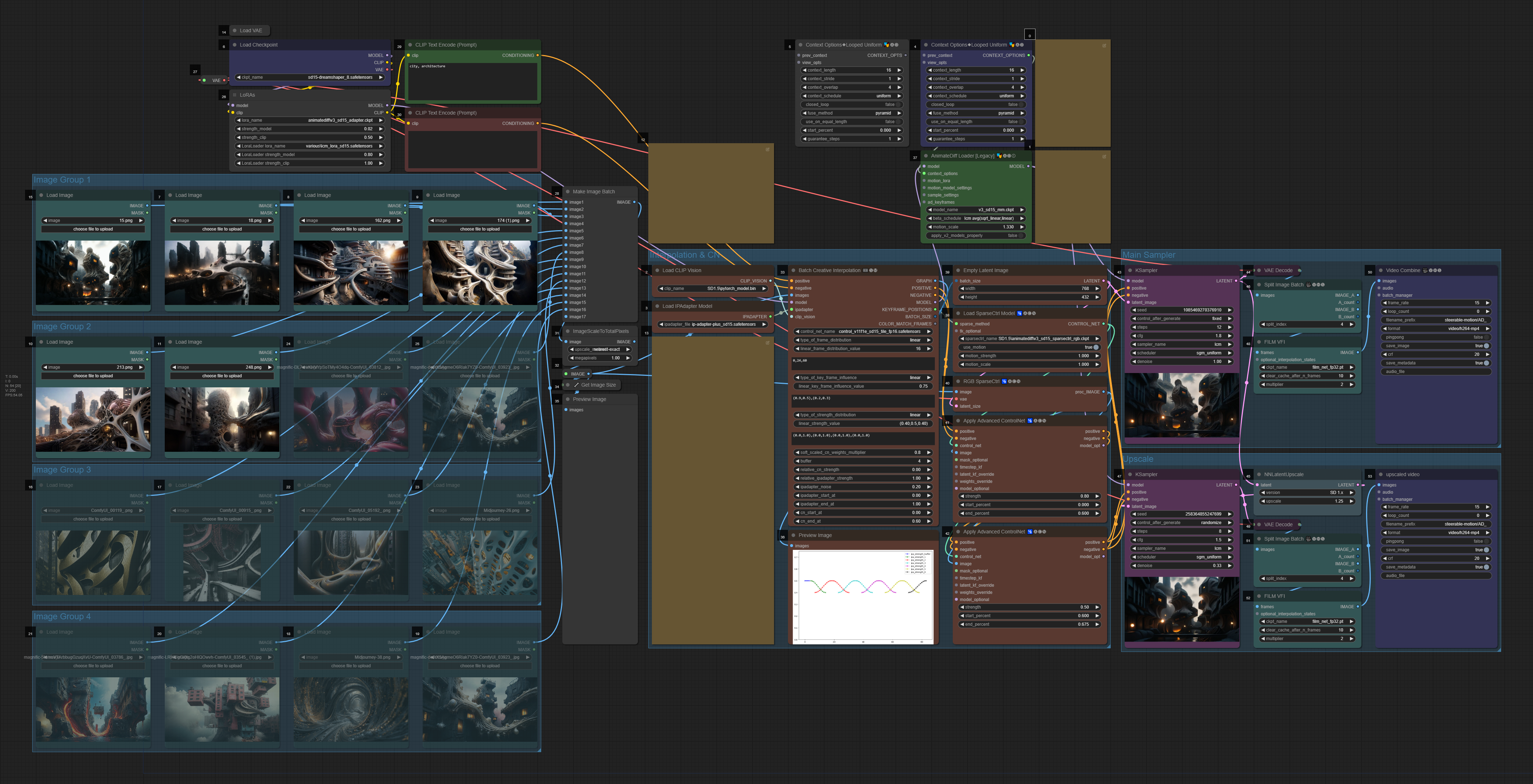Collapse the Make Image Batch node via its dot
This screenshot has width=1533, height=784.
point(568,192)
